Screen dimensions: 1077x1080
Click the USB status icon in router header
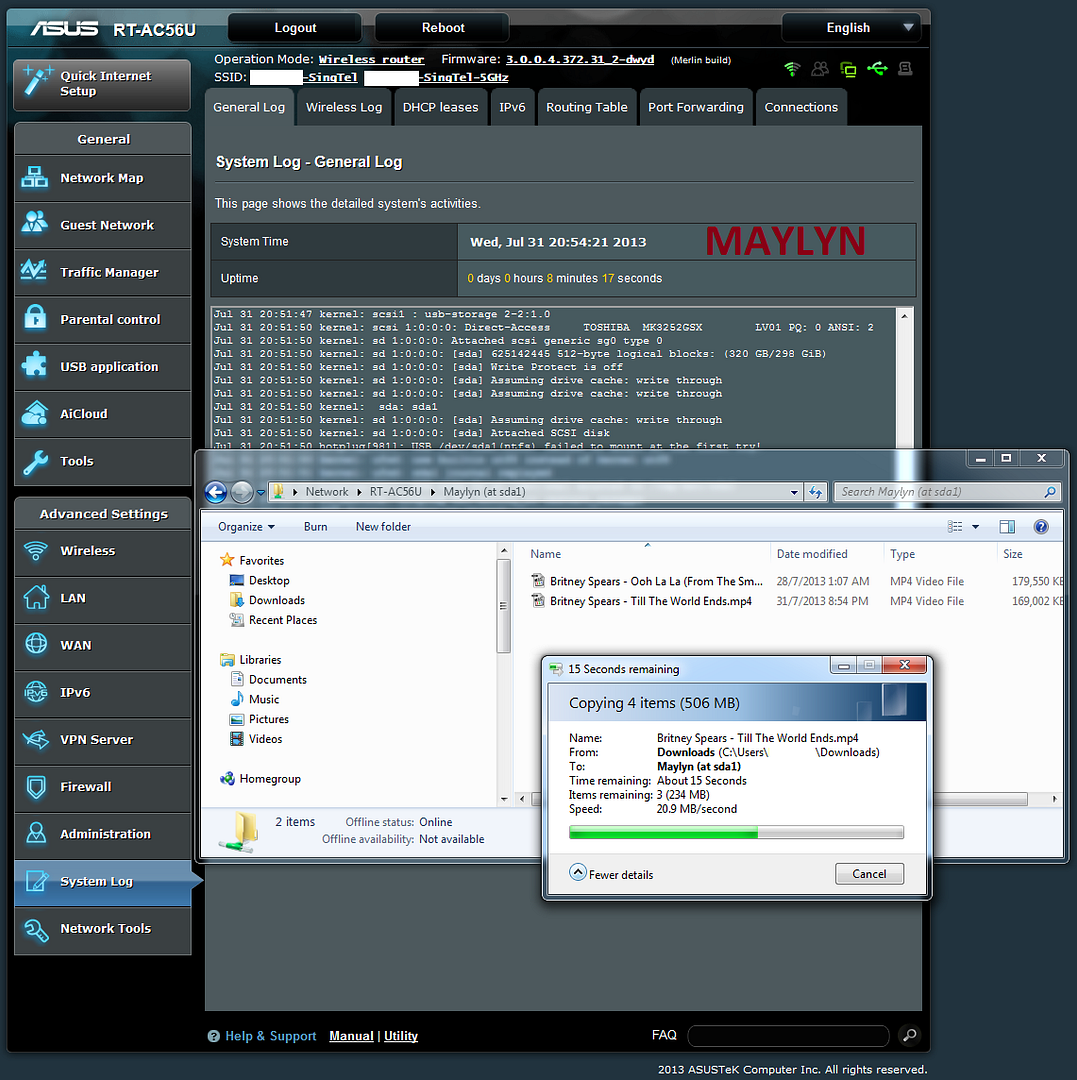877,69
